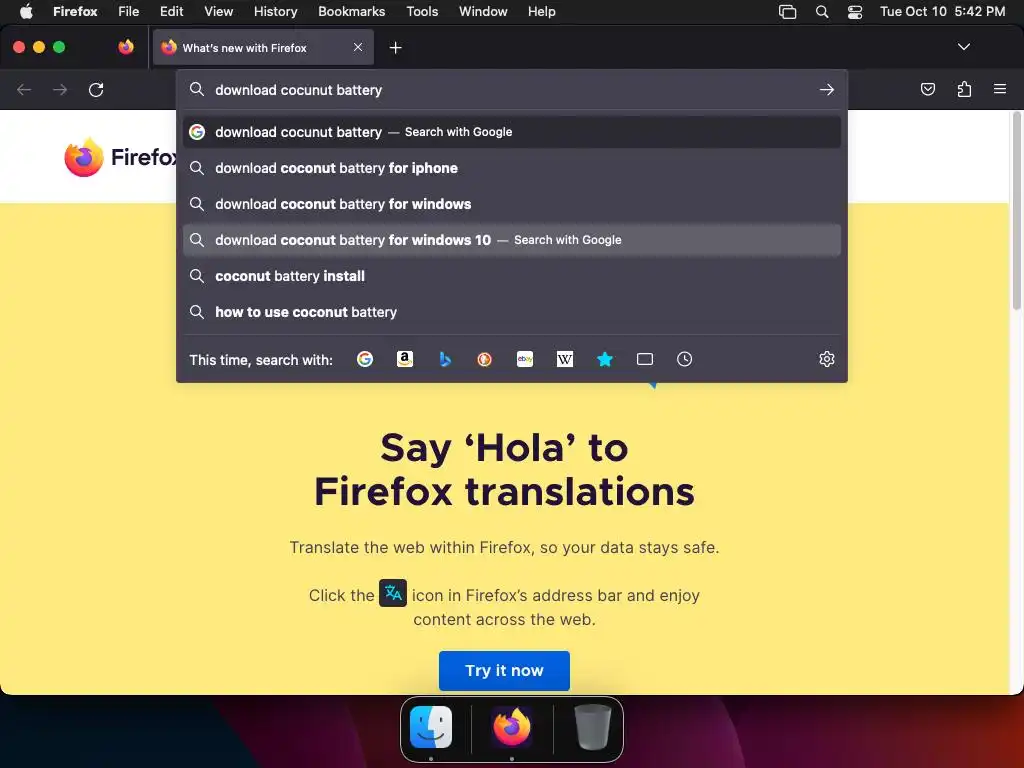
Task: Open the Edit menu
Action: click(x=172, y=12)
